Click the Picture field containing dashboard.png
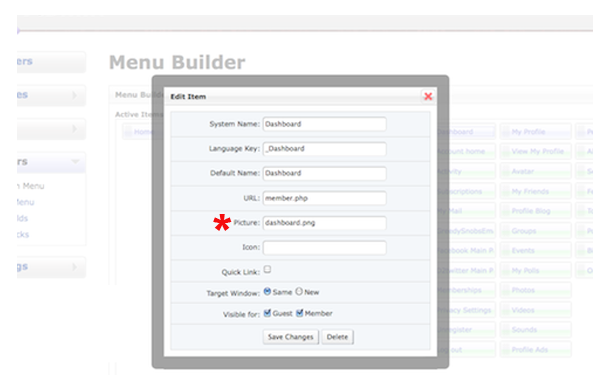Image resolution: width=610 pixels, height=389 pixels. click(324, 223)
